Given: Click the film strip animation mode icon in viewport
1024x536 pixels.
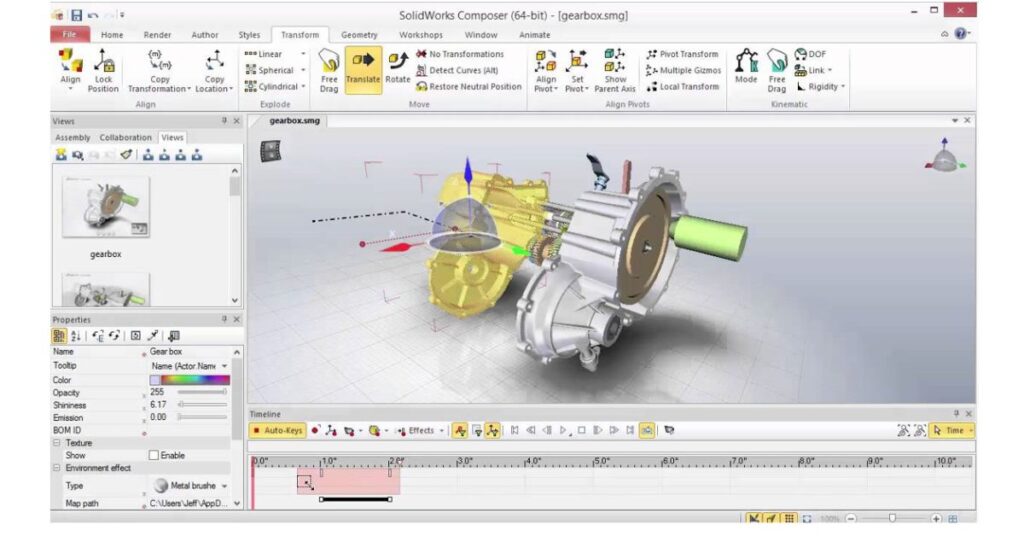Looking at the screenshot, I should pyautogui.click(x=270, y=151).
